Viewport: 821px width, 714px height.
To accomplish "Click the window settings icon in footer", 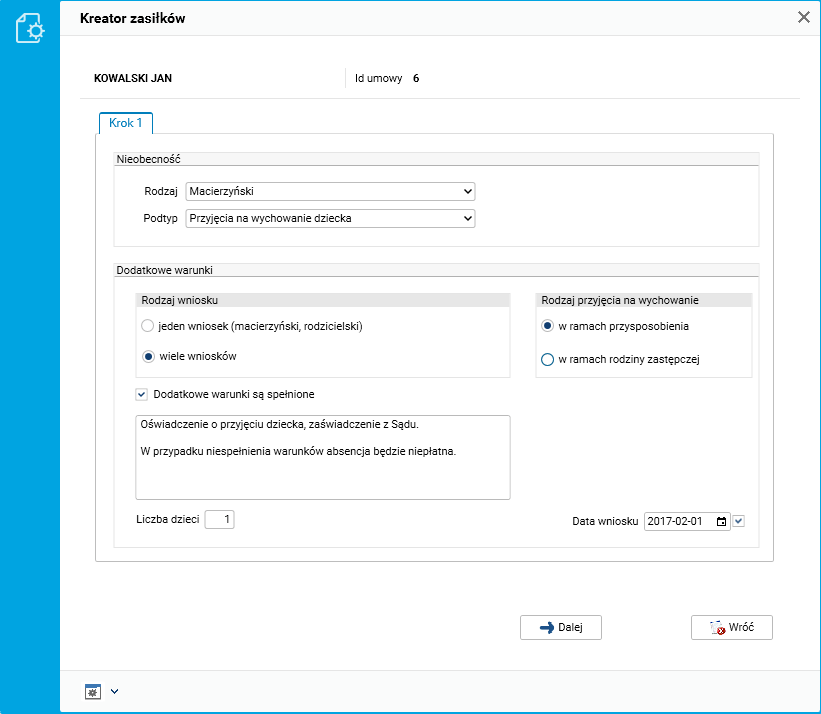I will [x=93, y=691].
